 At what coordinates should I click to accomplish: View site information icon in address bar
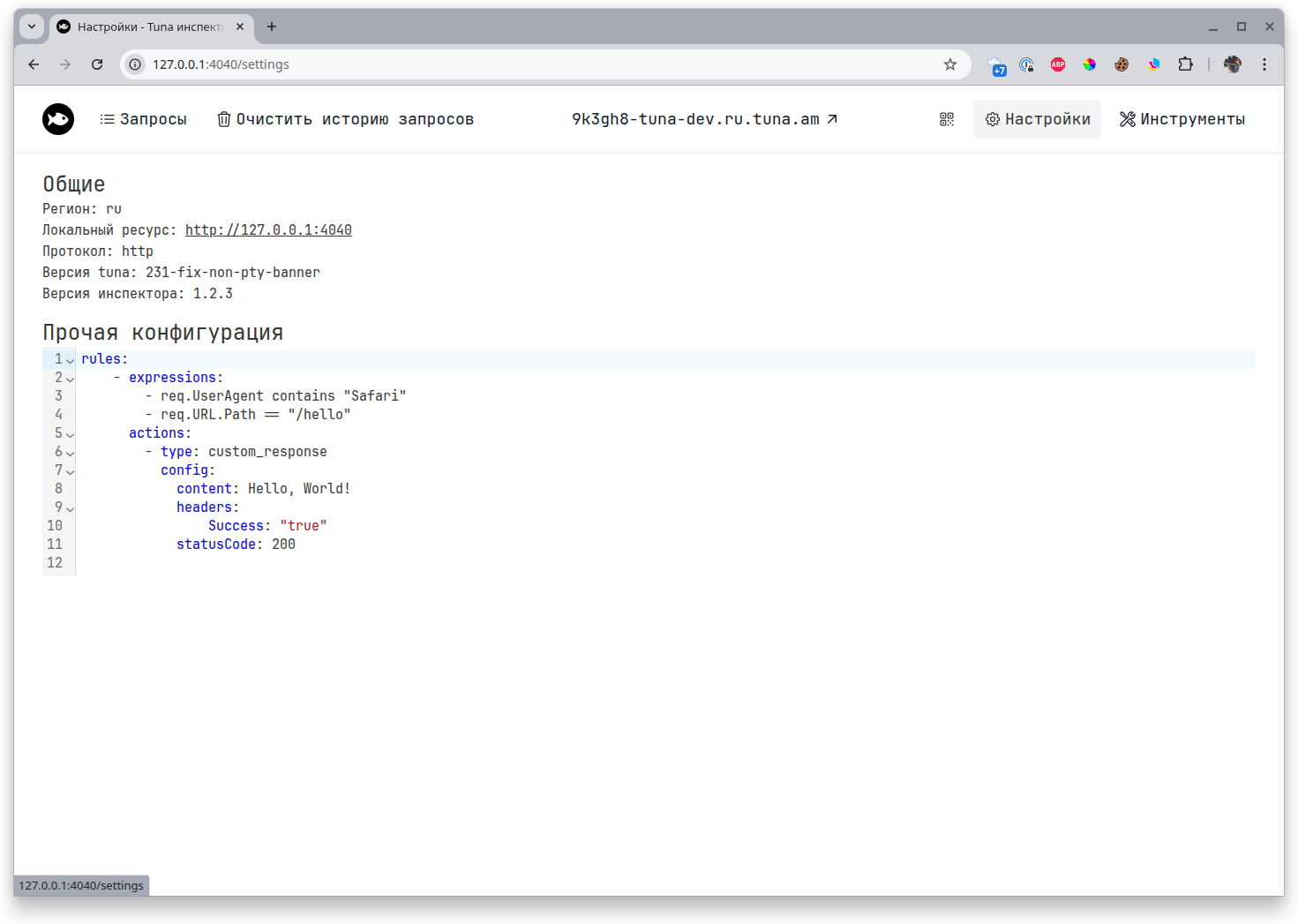135,64
